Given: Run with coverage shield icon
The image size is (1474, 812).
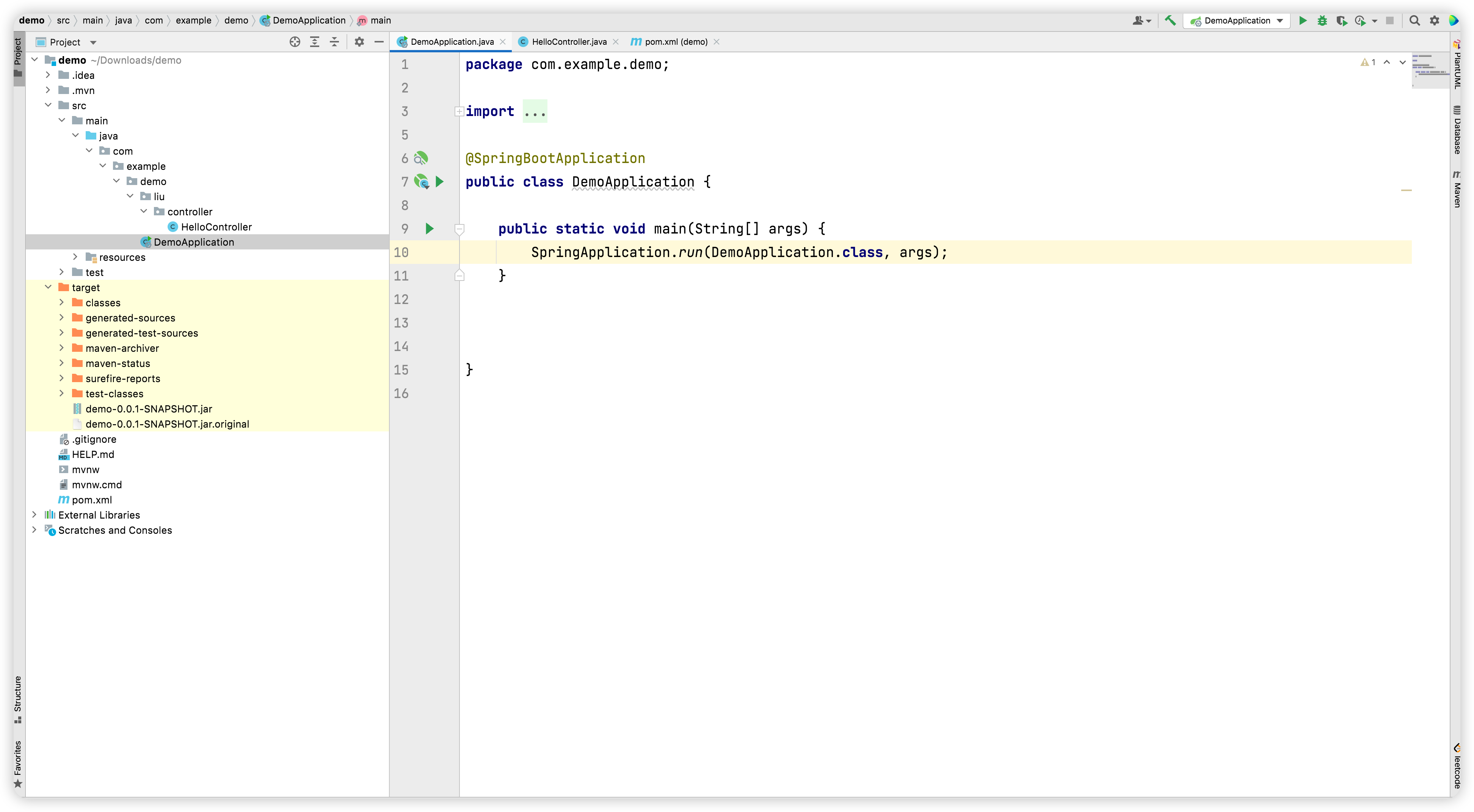Looking at the screenshot, I should (x=1341, y=20).
